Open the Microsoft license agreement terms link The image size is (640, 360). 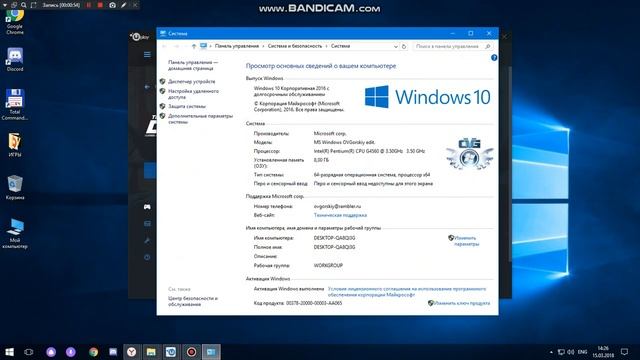(407, 291)
